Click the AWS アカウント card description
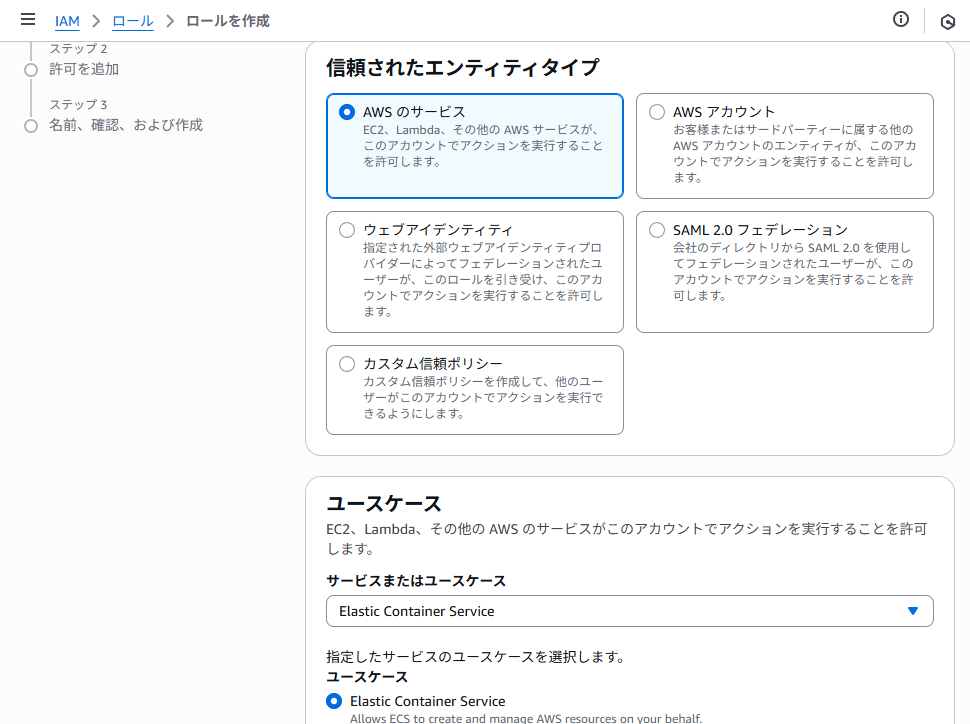The width and height of the screenshot is (970, 724). pos(795,153)
